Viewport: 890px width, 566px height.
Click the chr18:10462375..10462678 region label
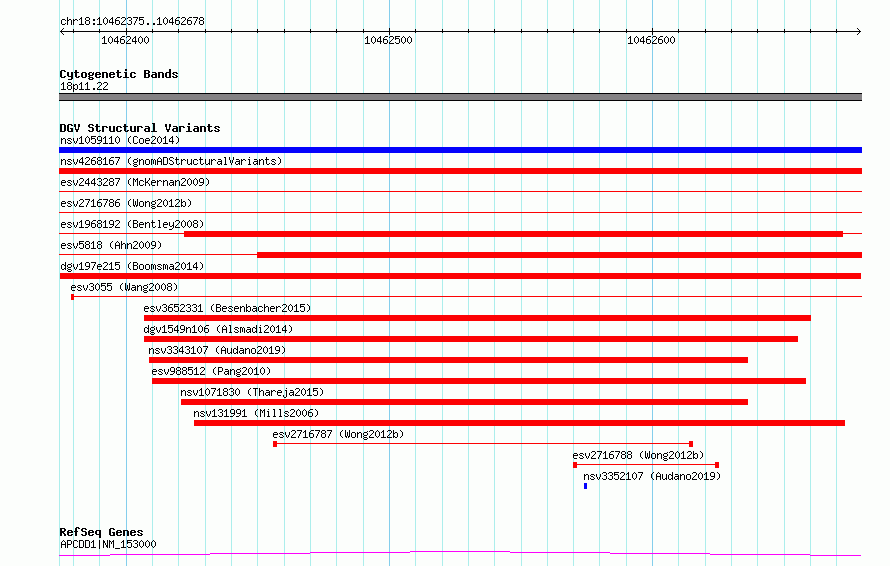click(x=132, y=21)
